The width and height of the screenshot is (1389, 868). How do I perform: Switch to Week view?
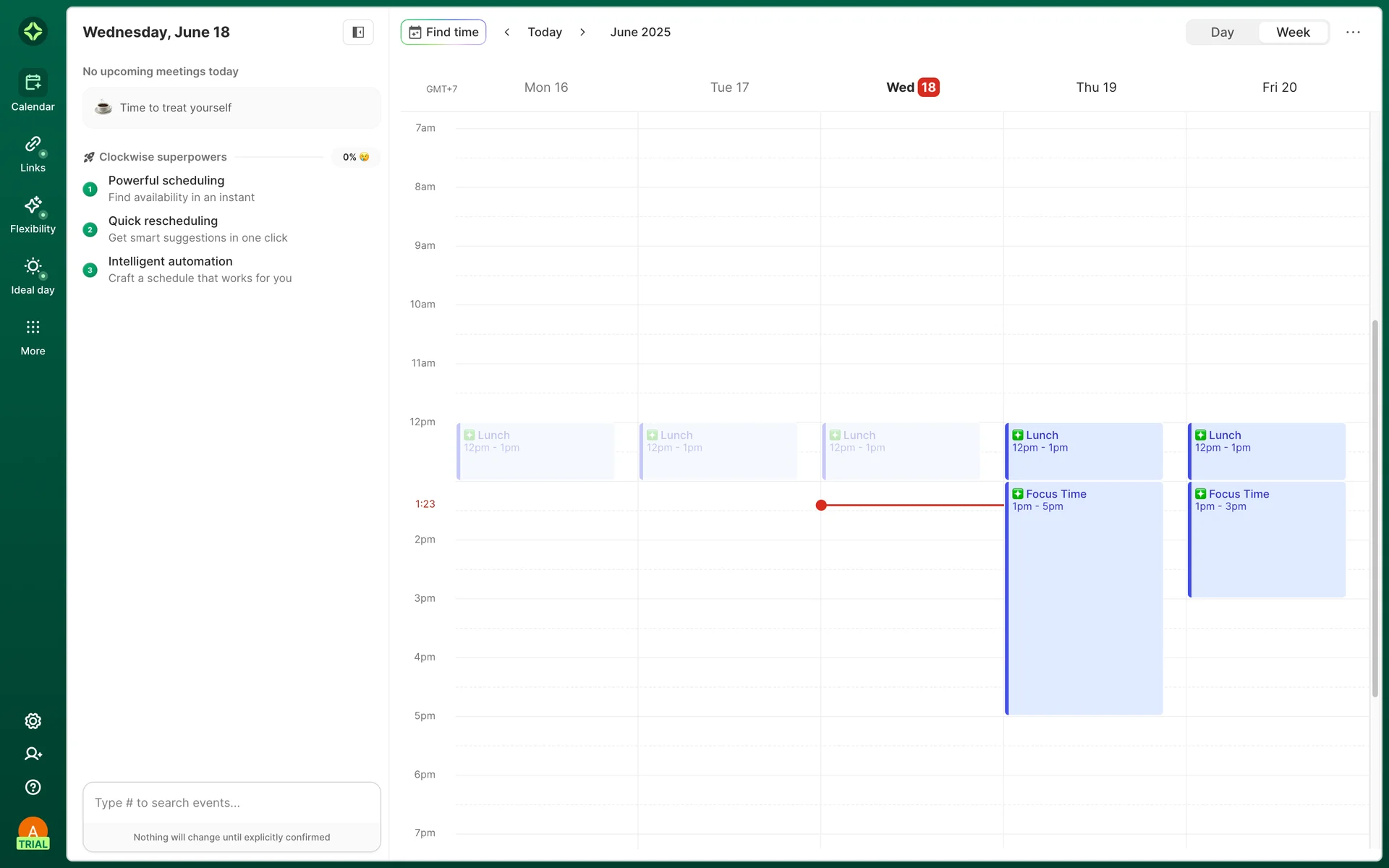1293,32
